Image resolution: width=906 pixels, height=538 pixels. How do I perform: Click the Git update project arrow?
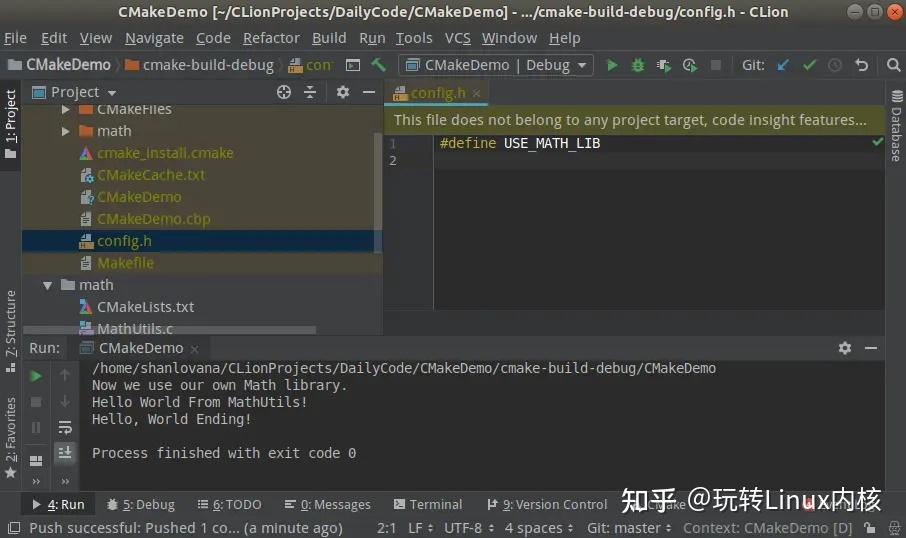pos(783,65)
